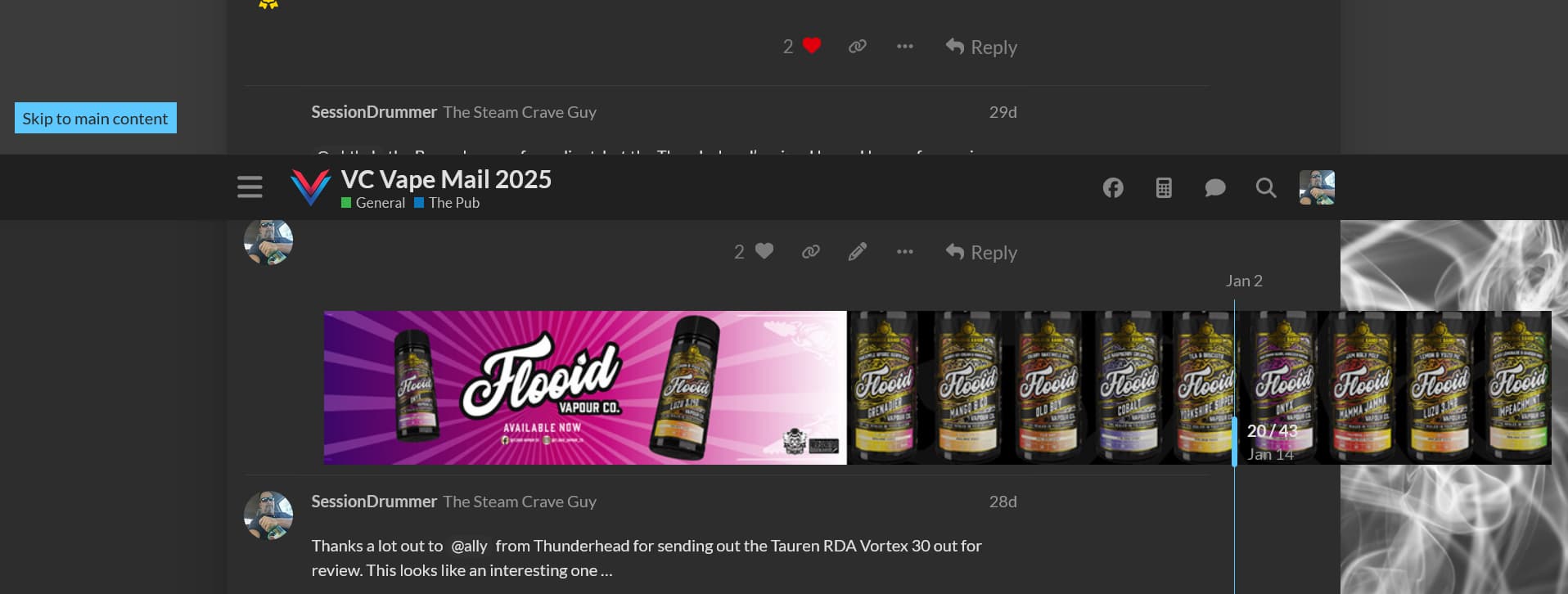The height and width of the screenshot is (594, 1568).
Task: Click Skip to main content
Action: point(95,118)
